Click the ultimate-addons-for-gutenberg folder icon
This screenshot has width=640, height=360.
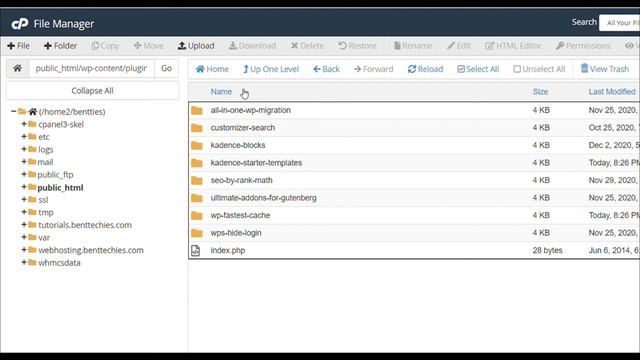point(197,198)
